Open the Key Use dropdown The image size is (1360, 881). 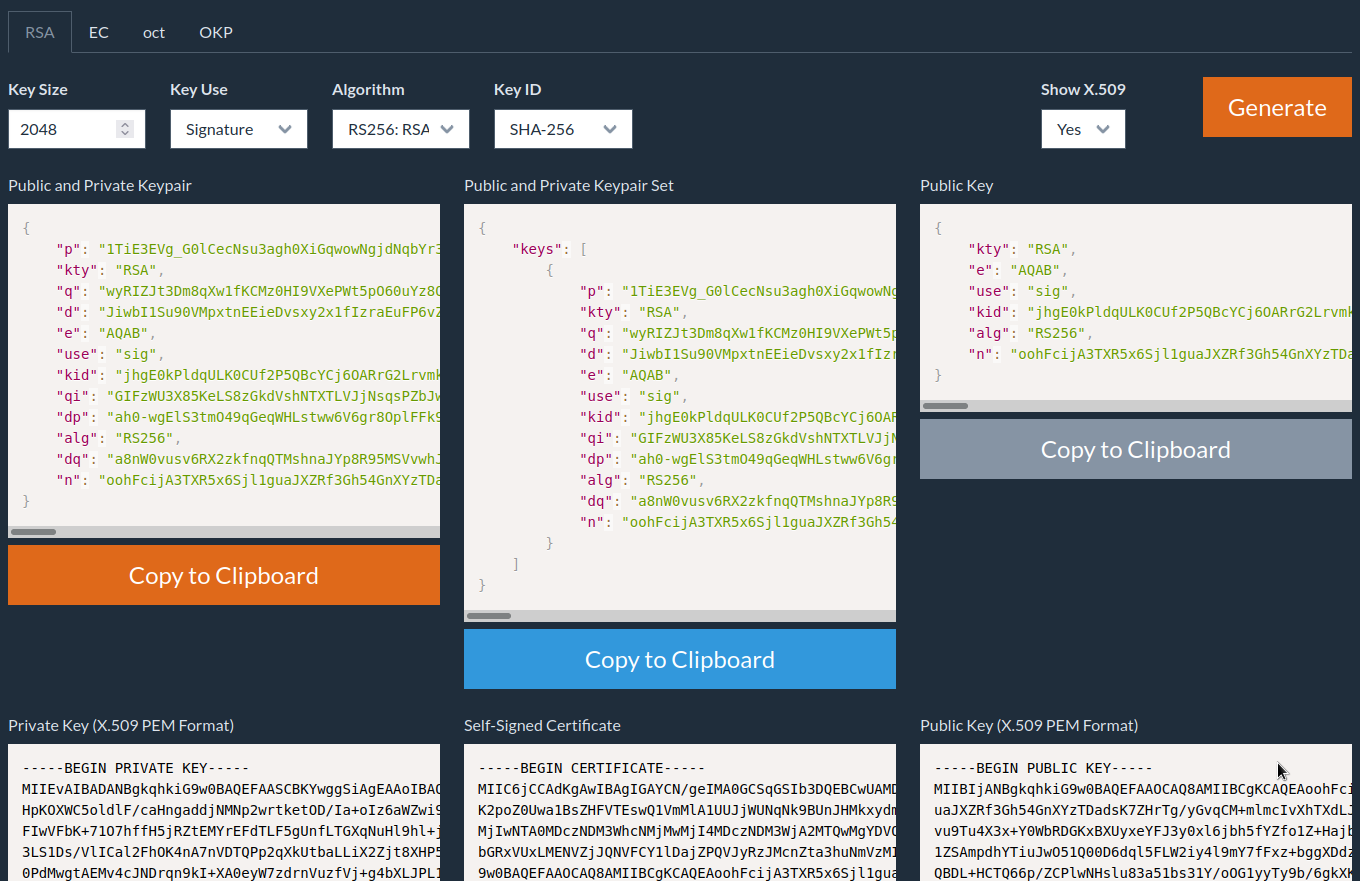238,129
